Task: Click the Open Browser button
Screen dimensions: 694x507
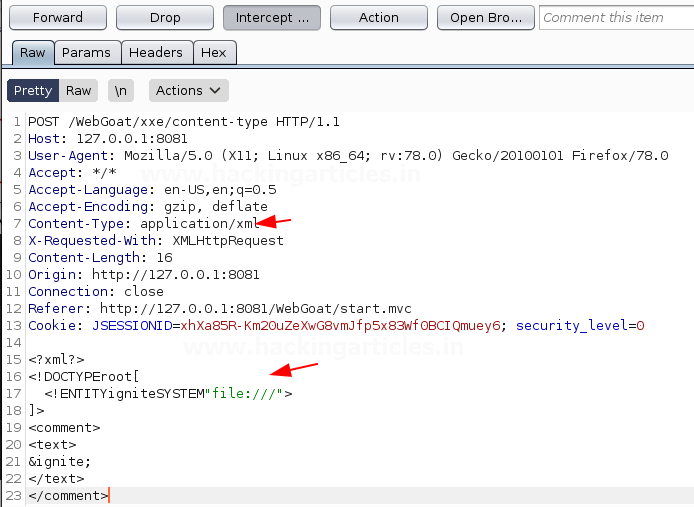Action: click(x=486, y=18)
